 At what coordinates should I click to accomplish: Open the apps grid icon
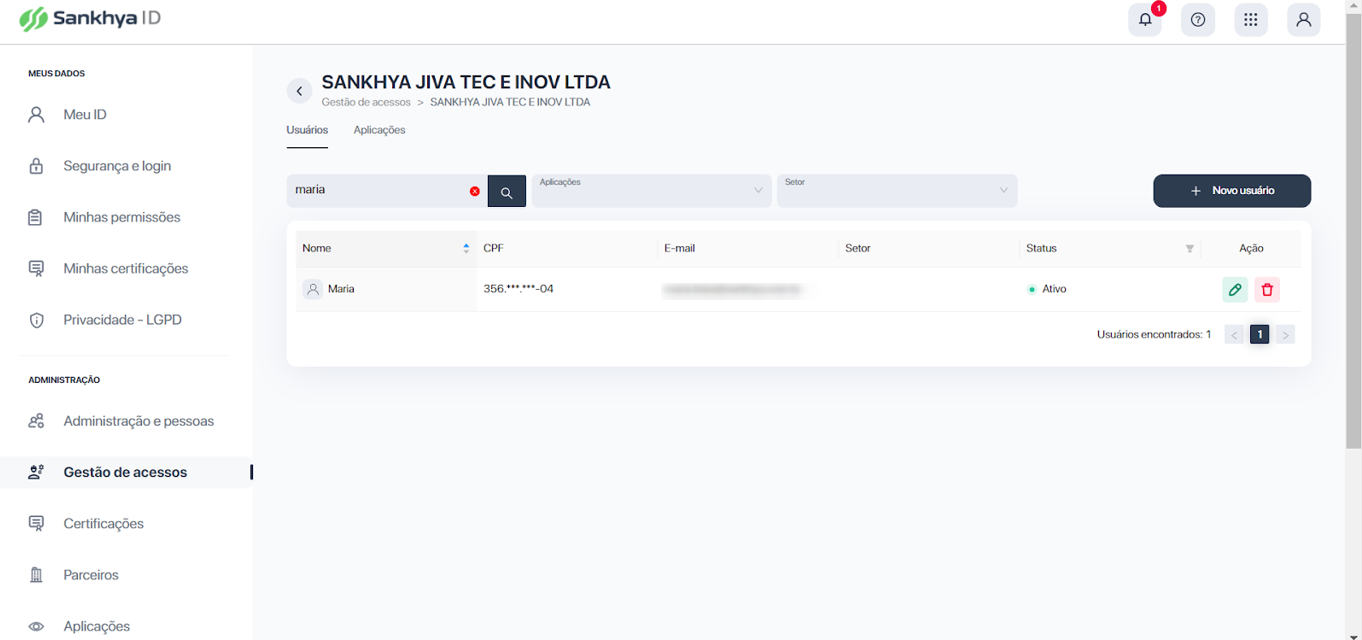[1251, 20]
